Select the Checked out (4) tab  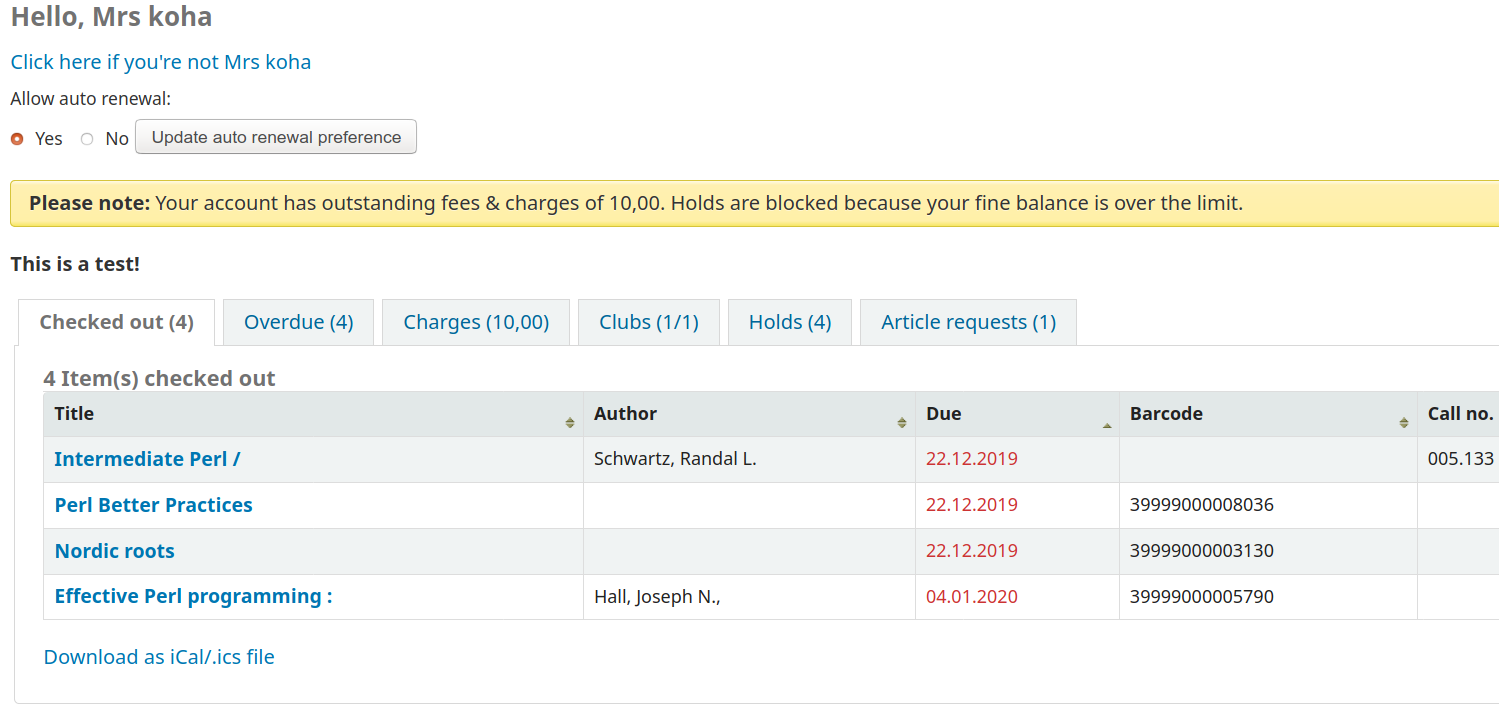116,322
